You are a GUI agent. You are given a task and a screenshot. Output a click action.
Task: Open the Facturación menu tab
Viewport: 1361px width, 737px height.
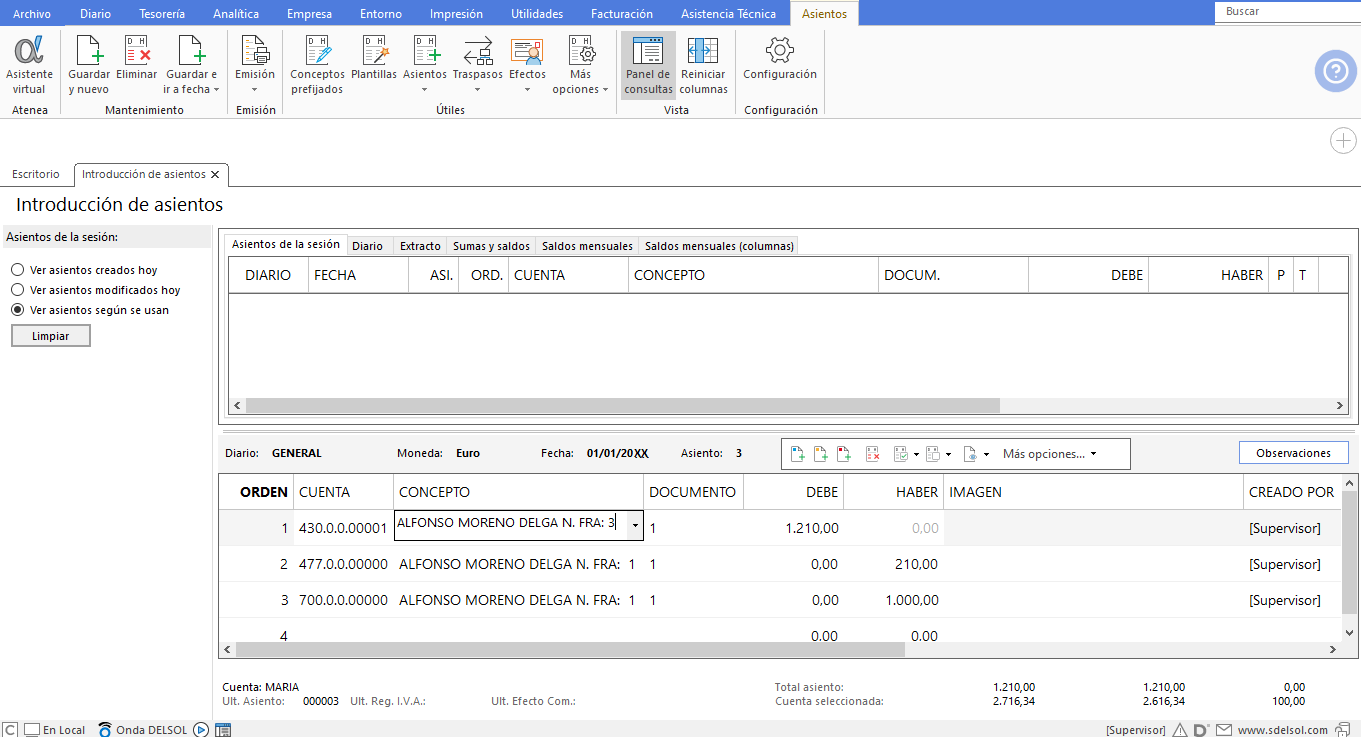(x=622, y=14)
